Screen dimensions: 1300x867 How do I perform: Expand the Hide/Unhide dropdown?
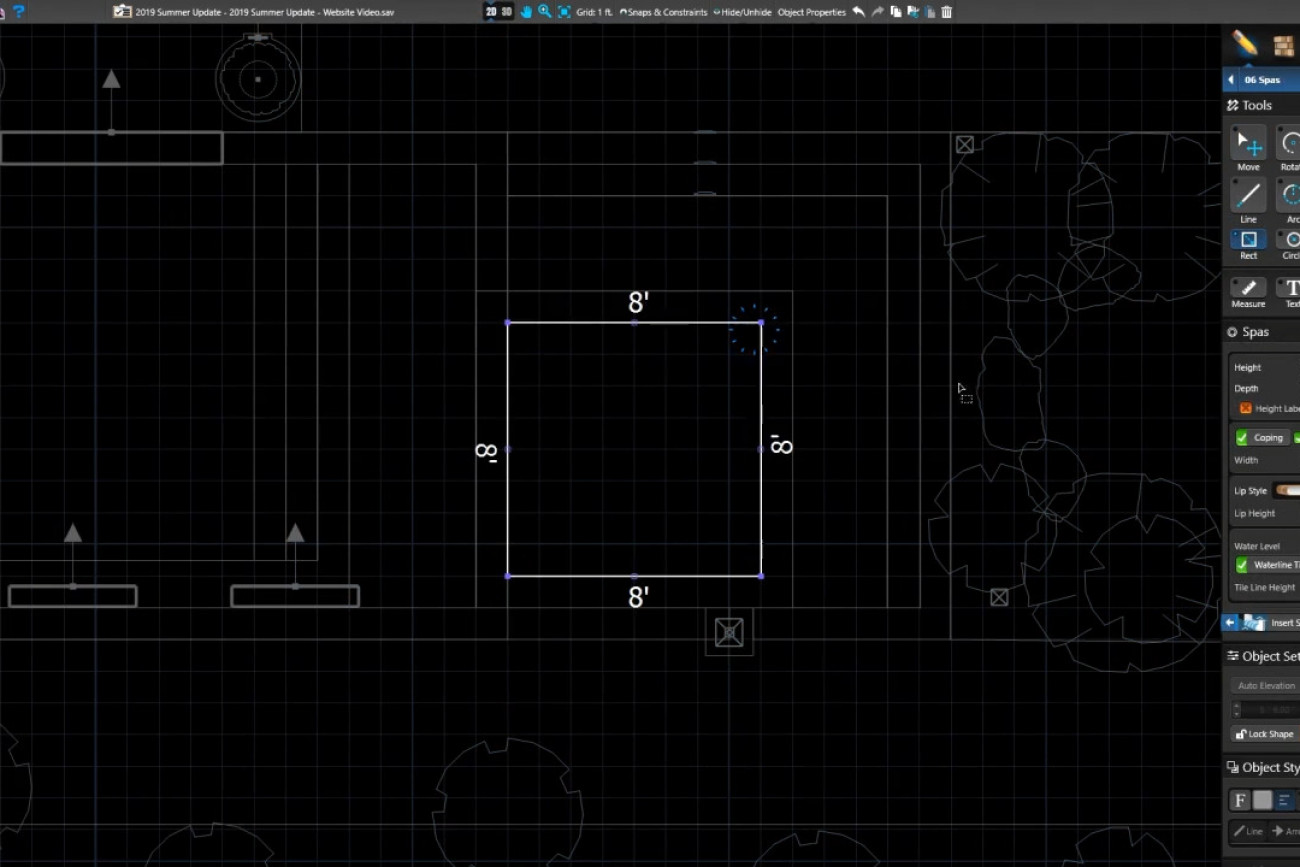pos(742,12)
